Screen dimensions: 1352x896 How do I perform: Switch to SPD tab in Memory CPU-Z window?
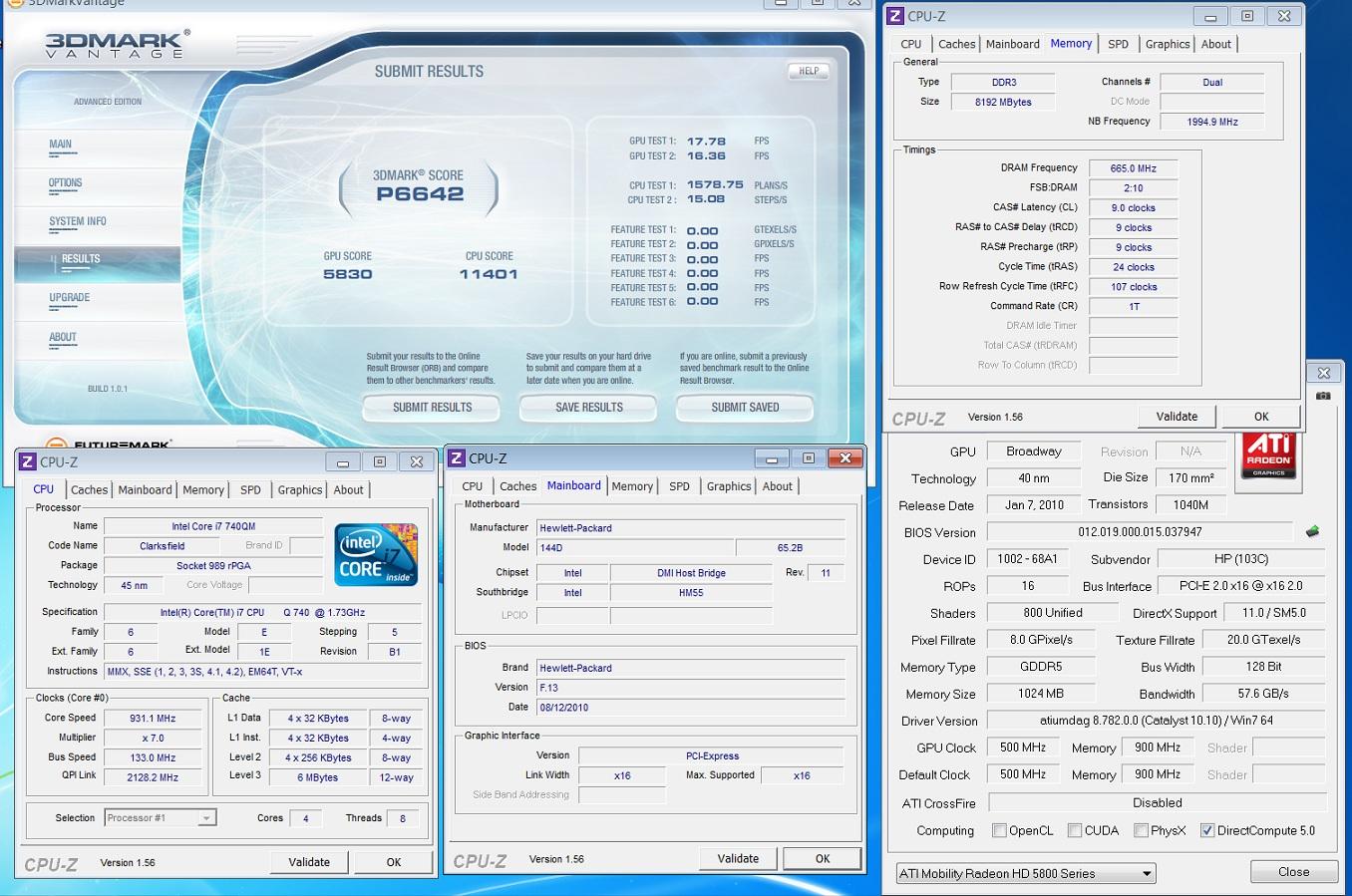click(1119, 44)
